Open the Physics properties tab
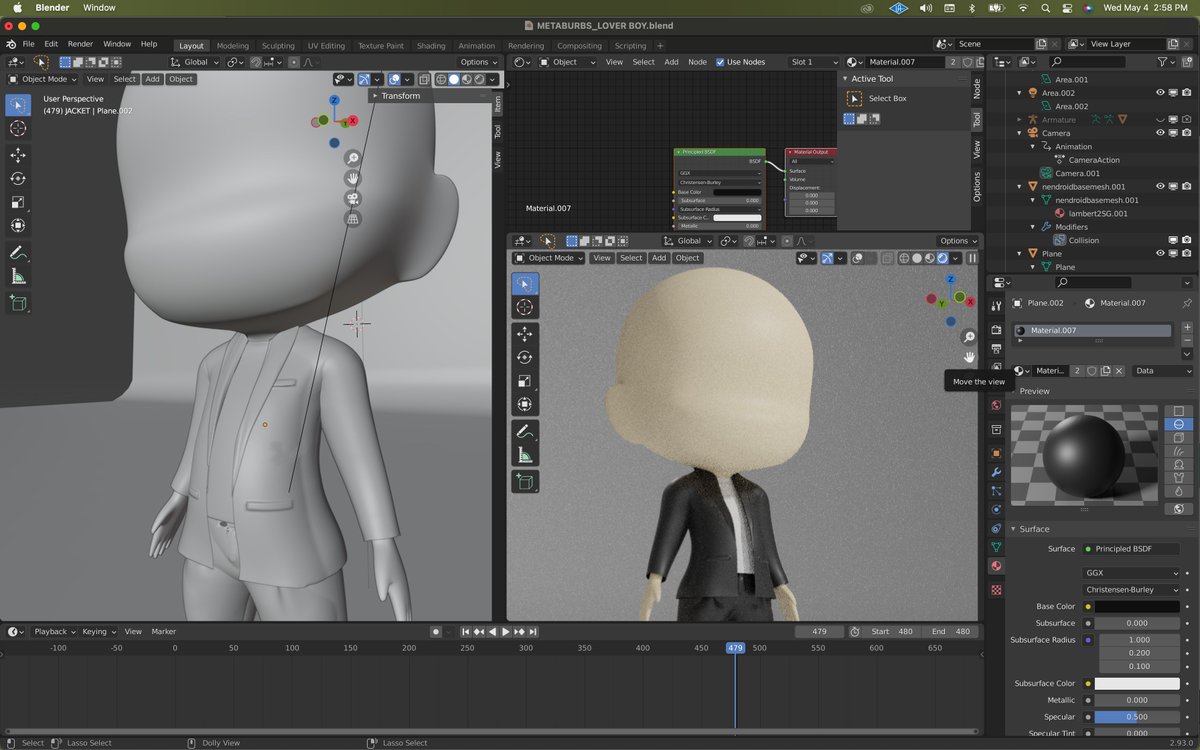The height and width of the screenshot is (750, 1200). coord(995,509)
